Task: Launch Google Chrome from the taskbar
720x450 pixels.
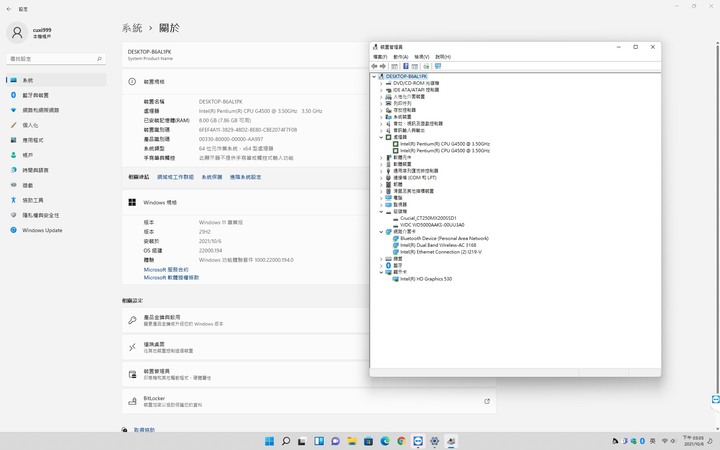Action: coord(401,441)
